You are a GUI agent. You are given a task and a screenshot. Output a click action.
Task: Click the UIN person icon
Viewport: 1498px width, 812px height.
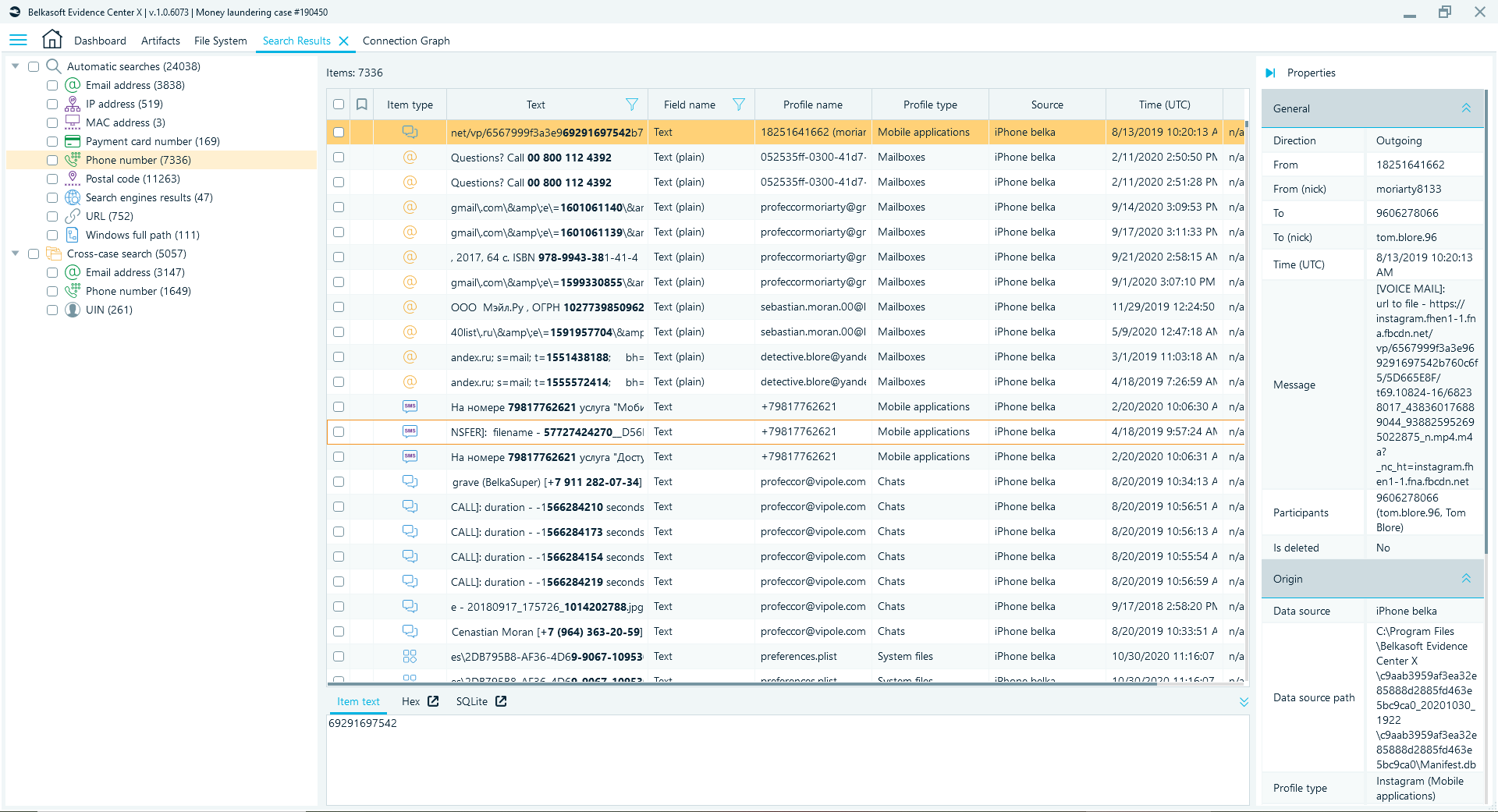[73, 310]
